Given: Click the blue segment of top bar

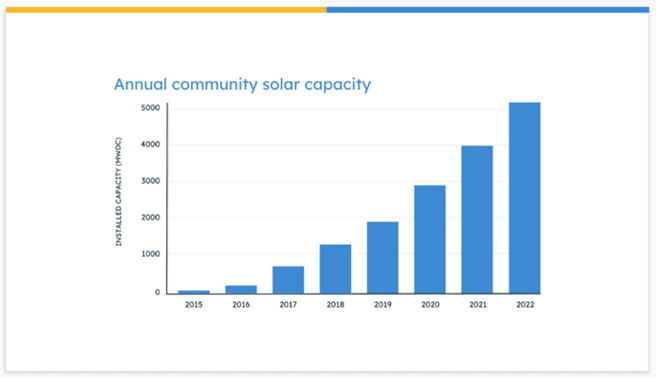Looking at the screenshot, I should tap(488, 10).
